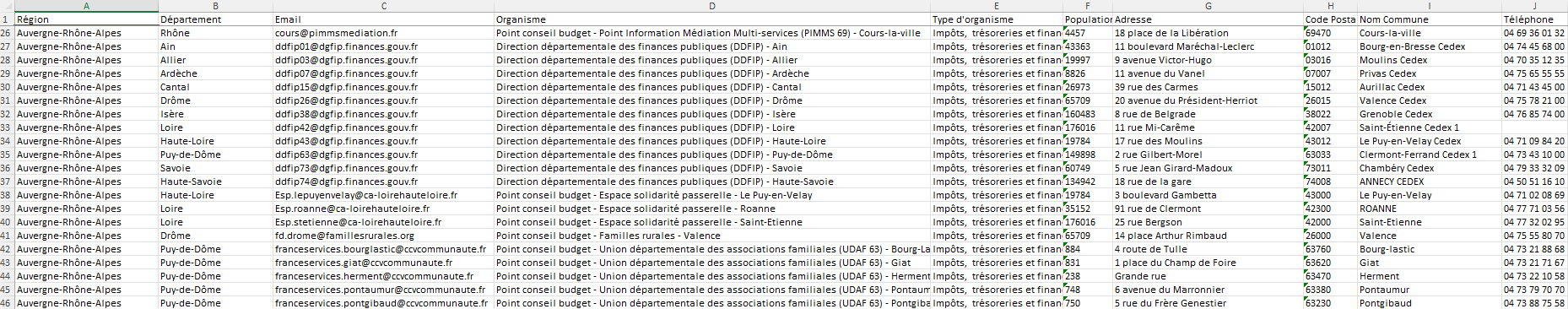1568x309 pixels.
Task: Click the Organisme header cell
Action: [712, 19]
